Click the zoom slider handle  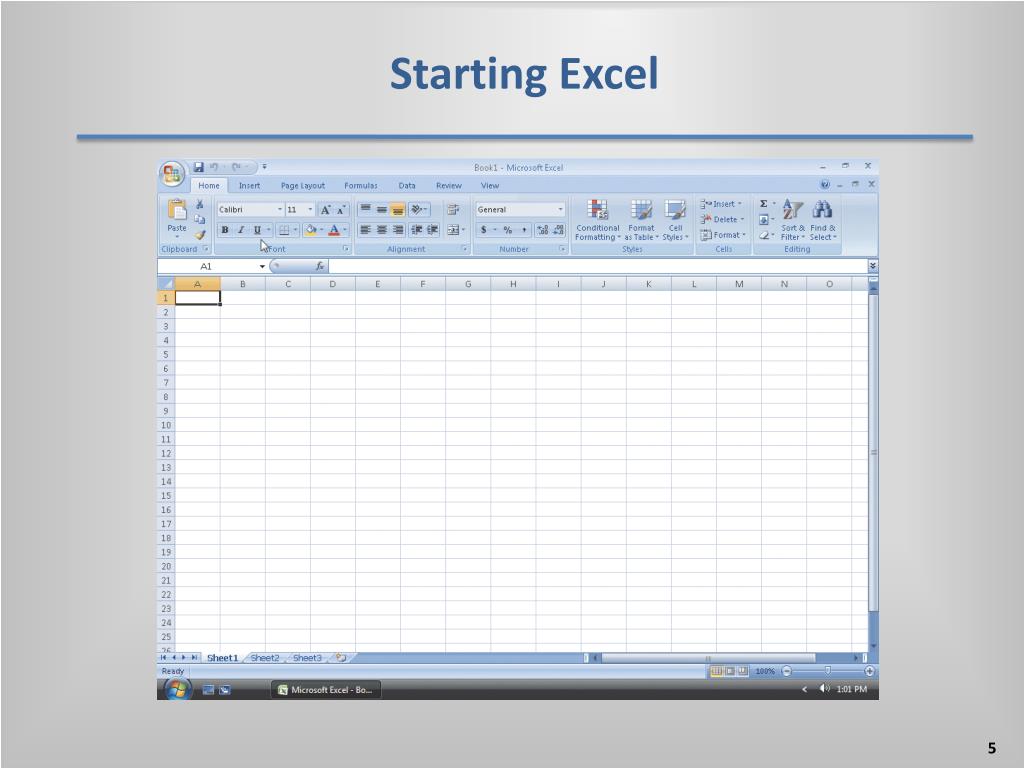(x=827, y=671)
